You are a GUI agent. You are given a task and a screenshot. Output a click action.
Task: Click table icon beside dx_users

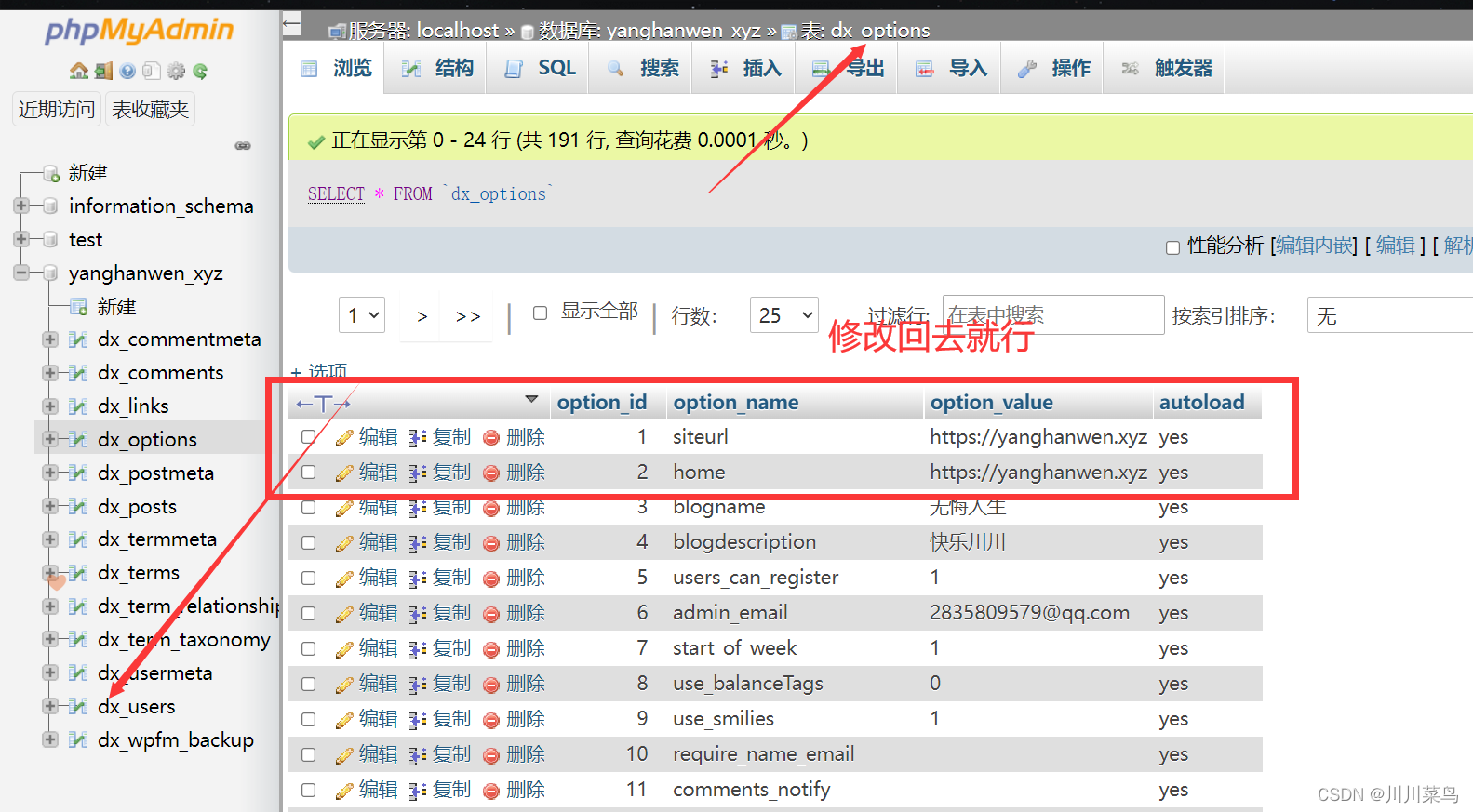(x=79, y=706)
